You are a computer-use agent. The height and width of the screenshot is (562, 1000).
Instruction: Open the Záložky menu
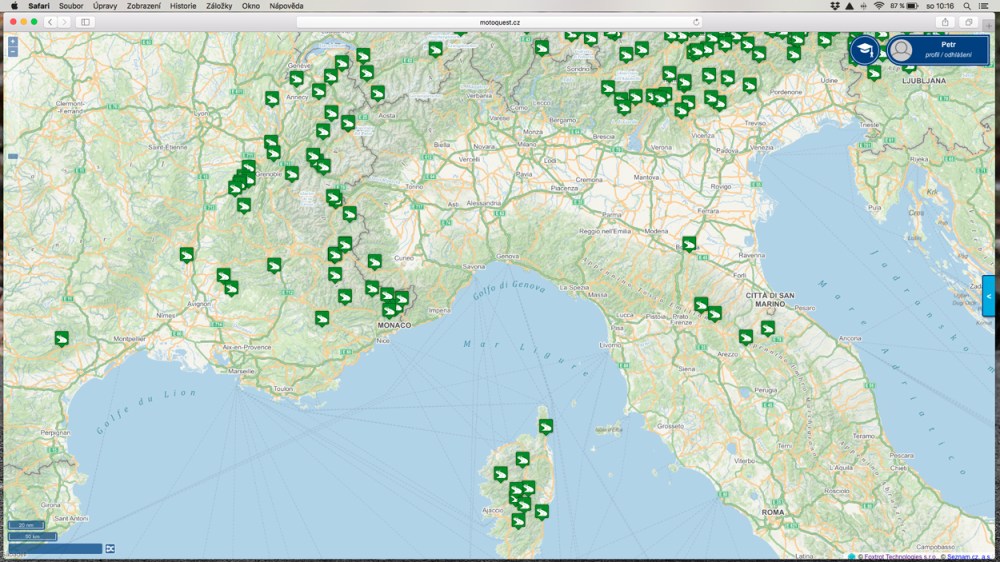(219, 6)
